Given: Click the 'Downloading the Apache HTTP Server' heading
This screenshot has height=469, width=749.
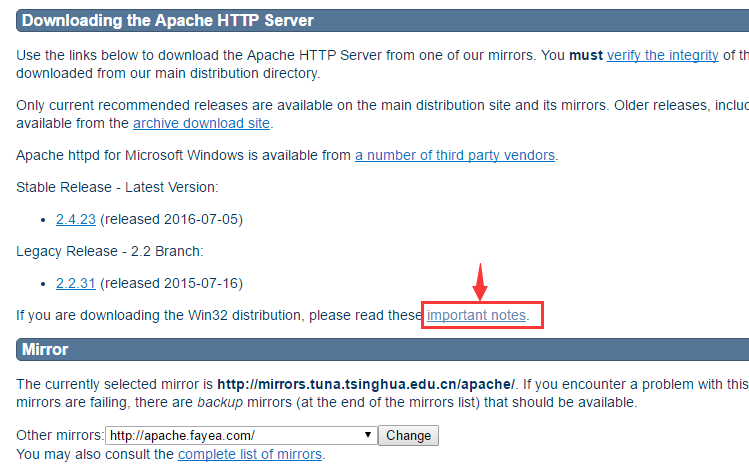Looking at the screenshot, I should (x=168, y=21).
